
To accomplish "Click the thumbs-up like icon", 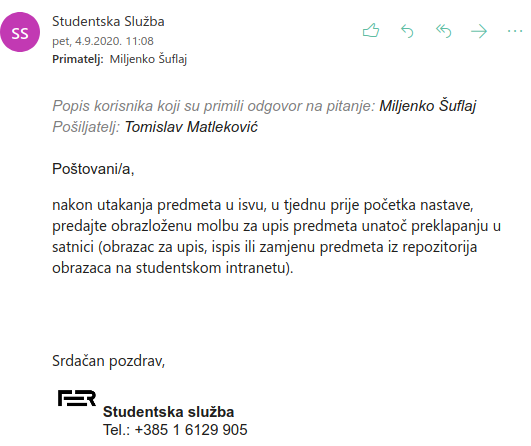I will click(x=371, y=31).
